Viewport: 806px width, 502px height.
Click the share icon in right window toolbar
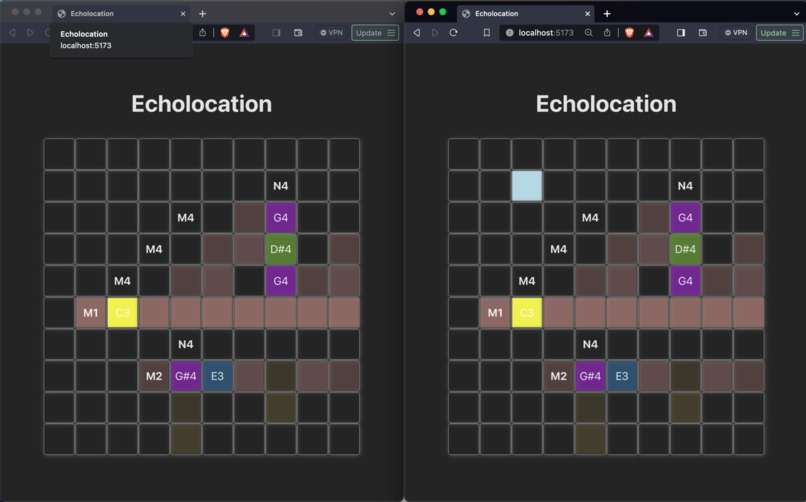pyautogui.click(x=607, y=33)
